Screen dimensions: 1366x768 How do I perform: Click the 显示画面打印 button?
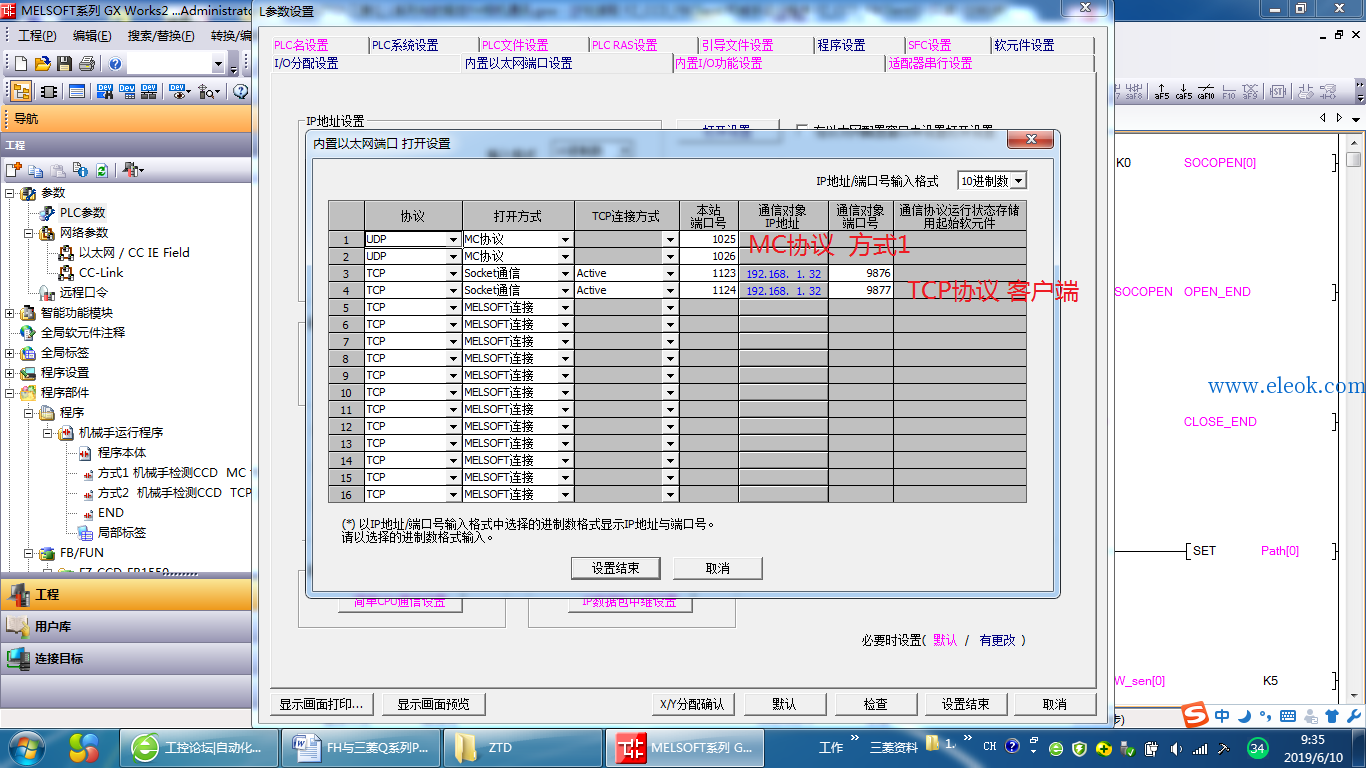point(321,704)
